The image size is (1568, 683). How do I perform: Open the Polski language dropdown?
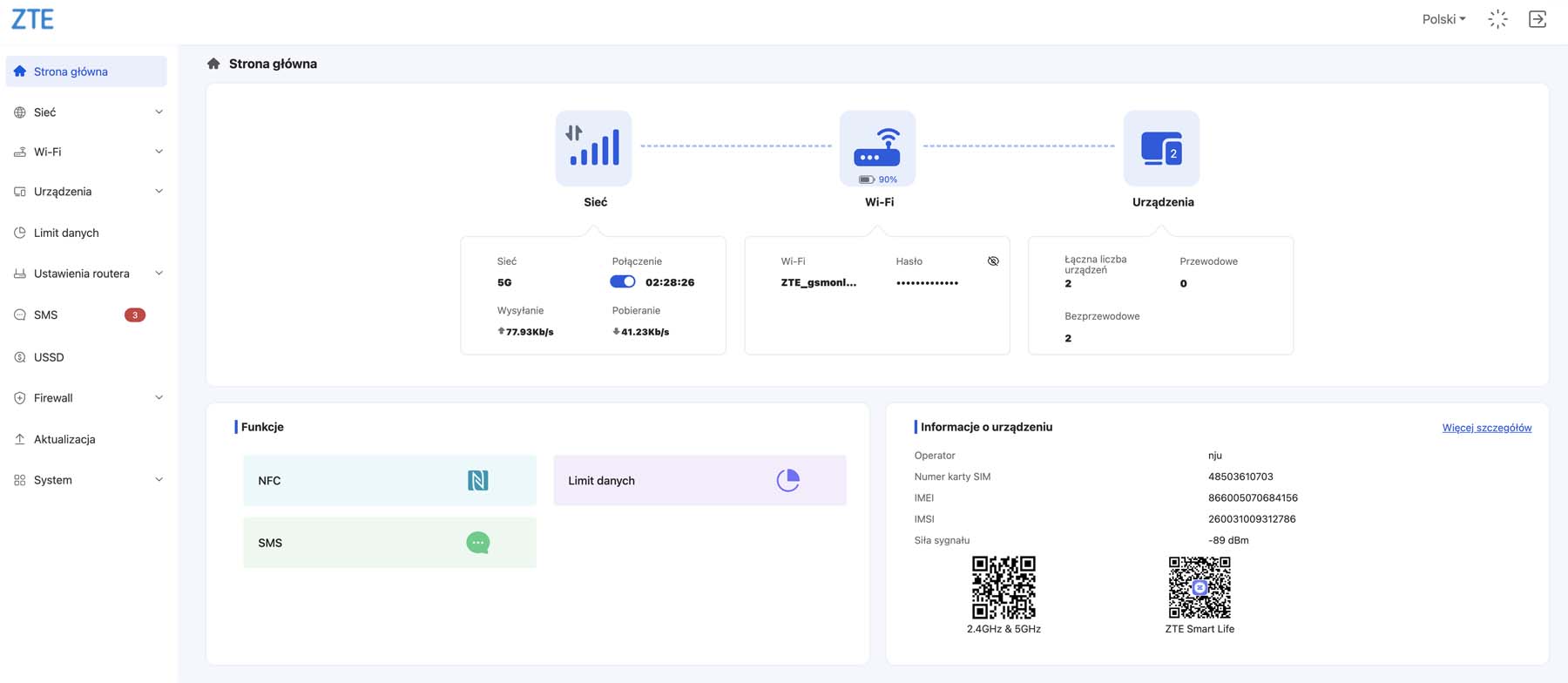pos(1443,19)
